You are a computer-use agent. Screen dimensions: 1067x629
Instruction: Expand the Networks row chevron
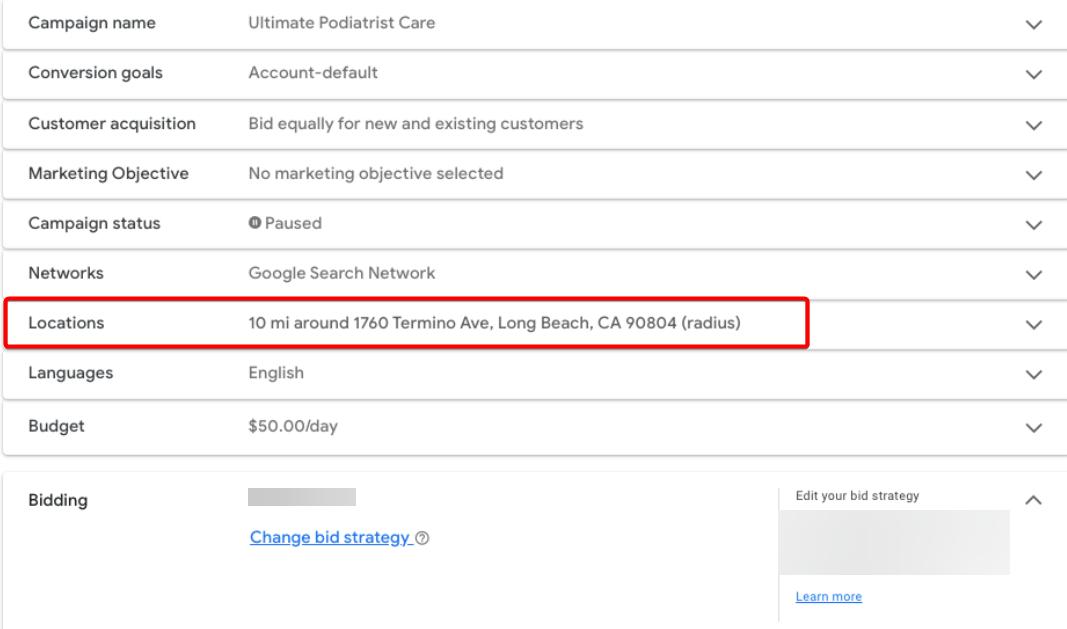tap(1034, 275)
